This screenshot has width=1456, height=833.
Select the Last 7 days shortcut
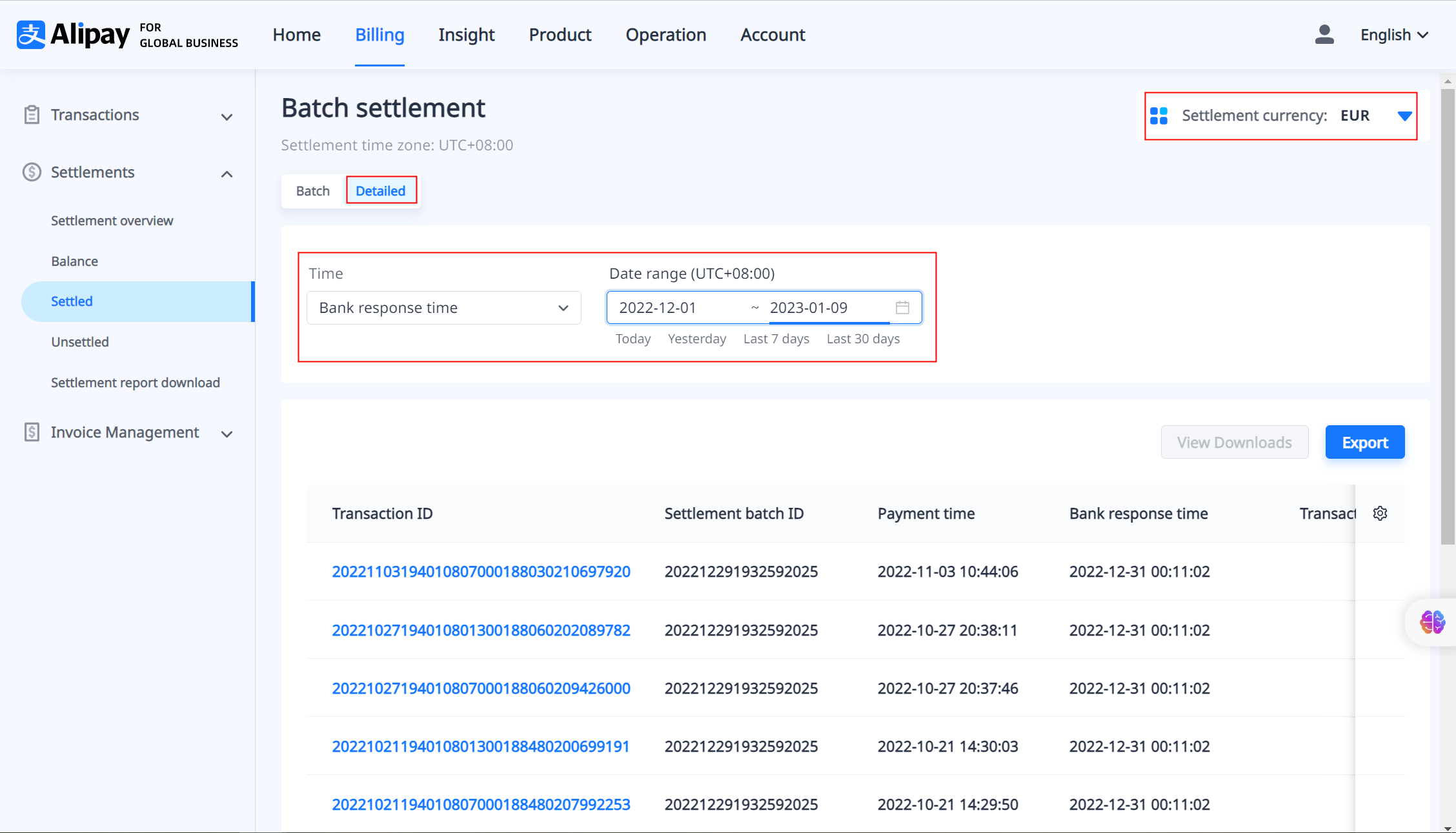point(776,339)
